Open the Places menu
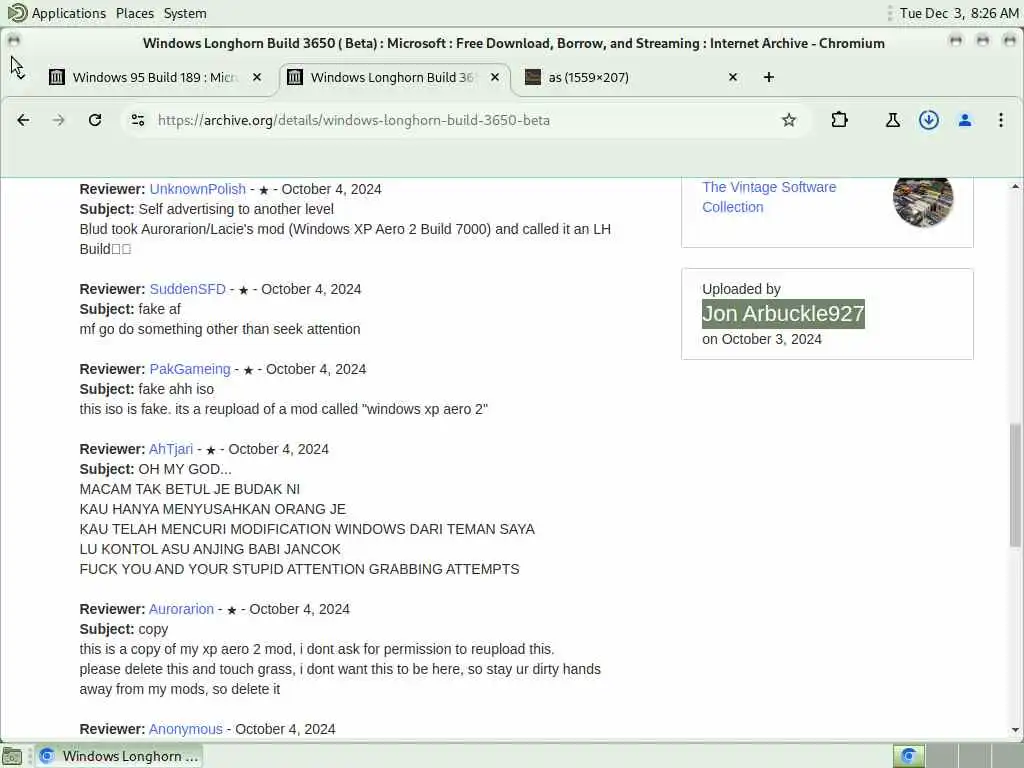1024x768 pixels. coord(135,13)
